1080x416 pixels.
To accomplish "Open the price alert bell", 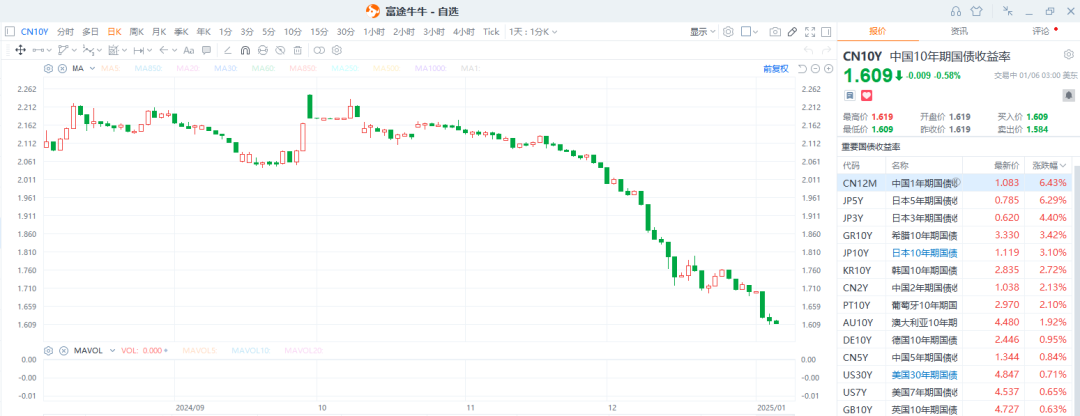I will tap(1068, 93).
